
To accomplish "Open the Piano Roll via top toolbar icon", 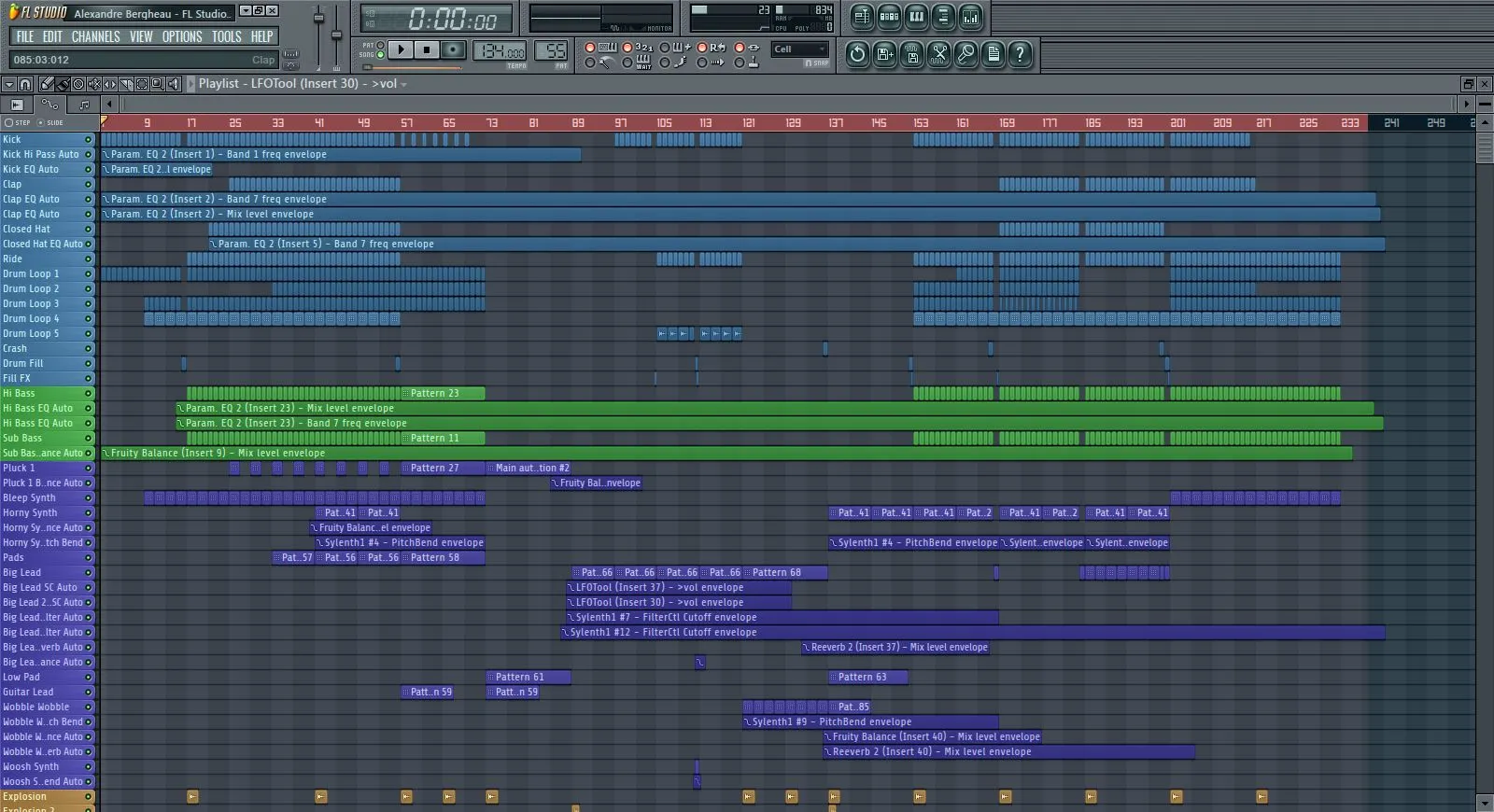I will click(x=916, y=16).
